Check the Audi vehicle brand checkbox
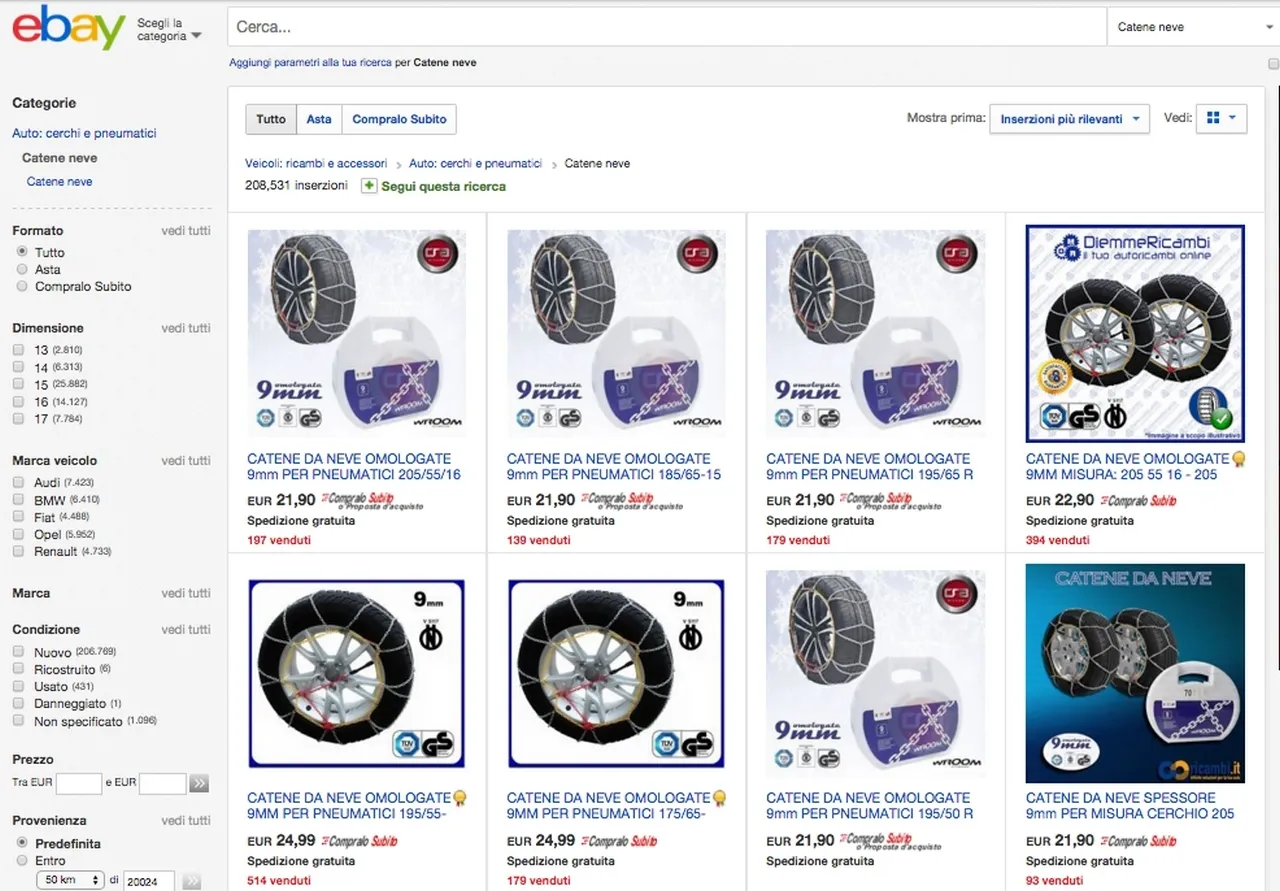The height and width of the screenshot is (891, 1280). pos(19,483)
